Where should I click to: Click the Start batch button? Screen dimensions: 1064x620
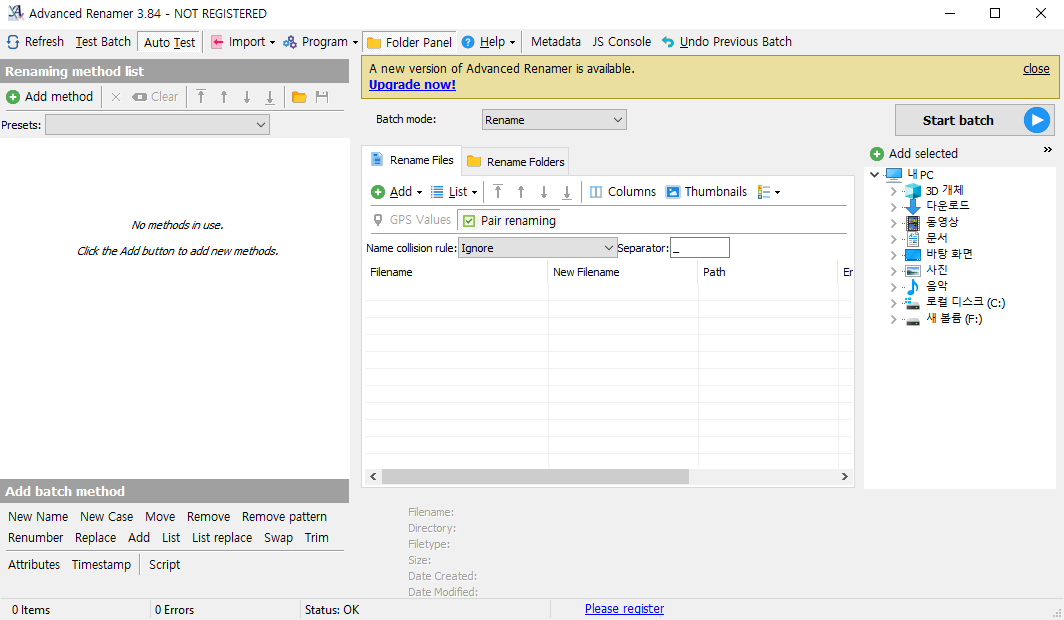(x=974, y=121)
